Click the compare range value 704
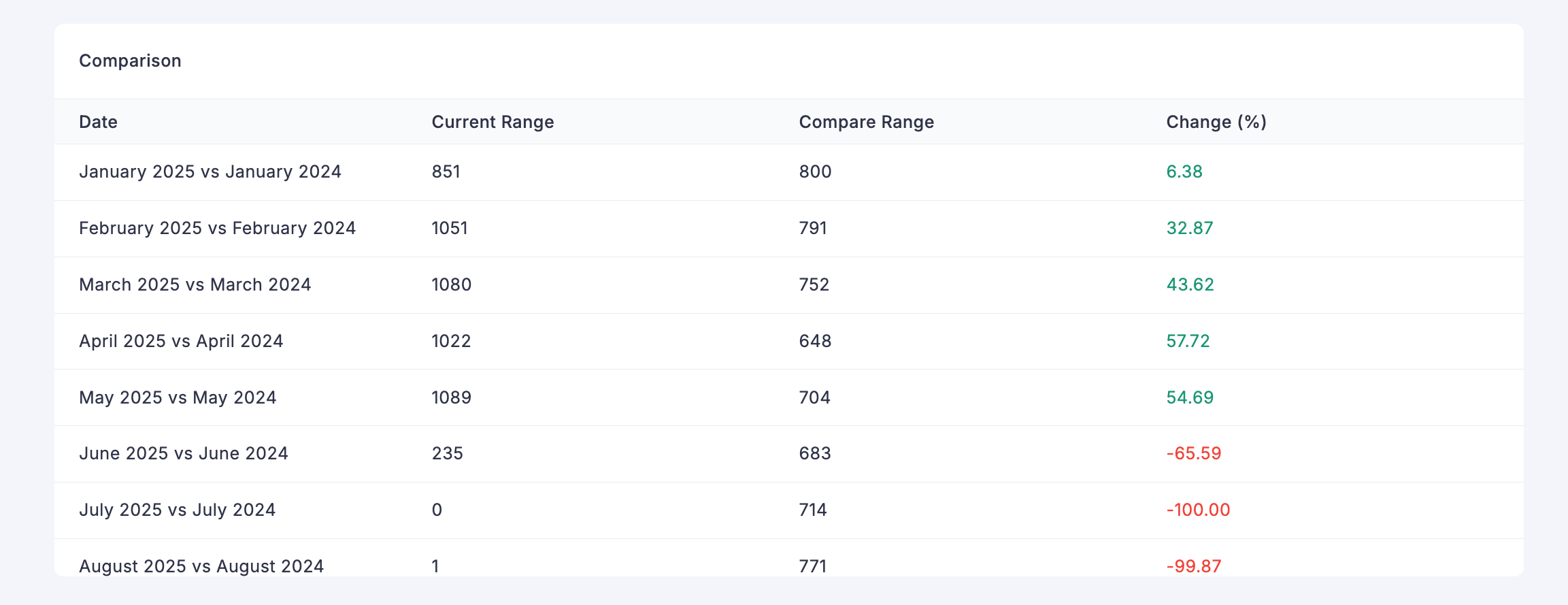This screenshot has width=1568, height=605. (x=814, y=397)
